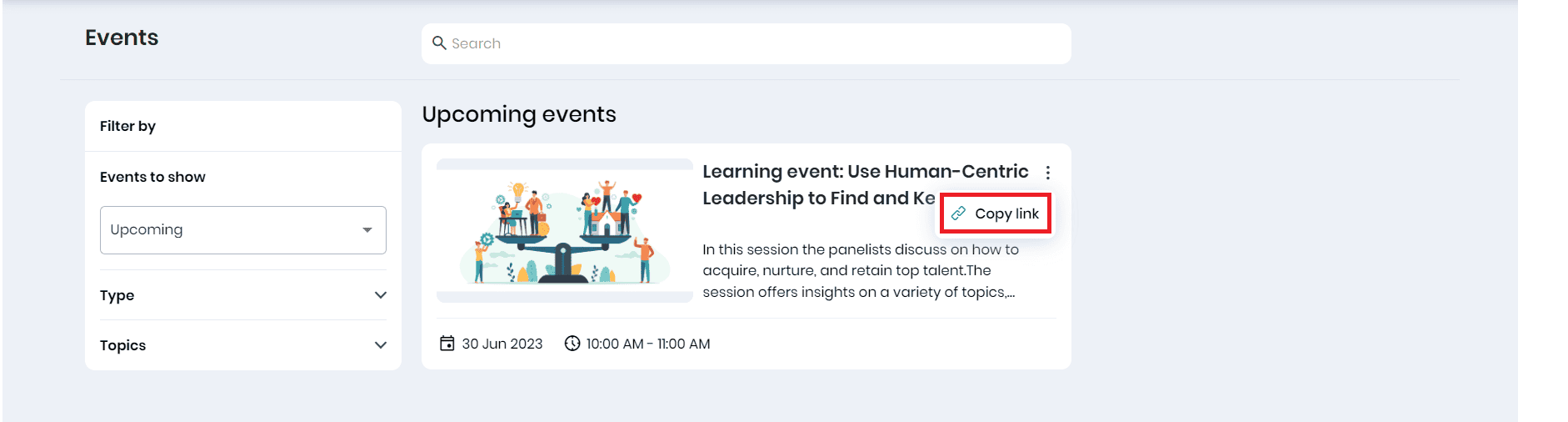This screenshot has height=422, width=1568.
Task: Click the chain link icon
Action: (959, 214)
